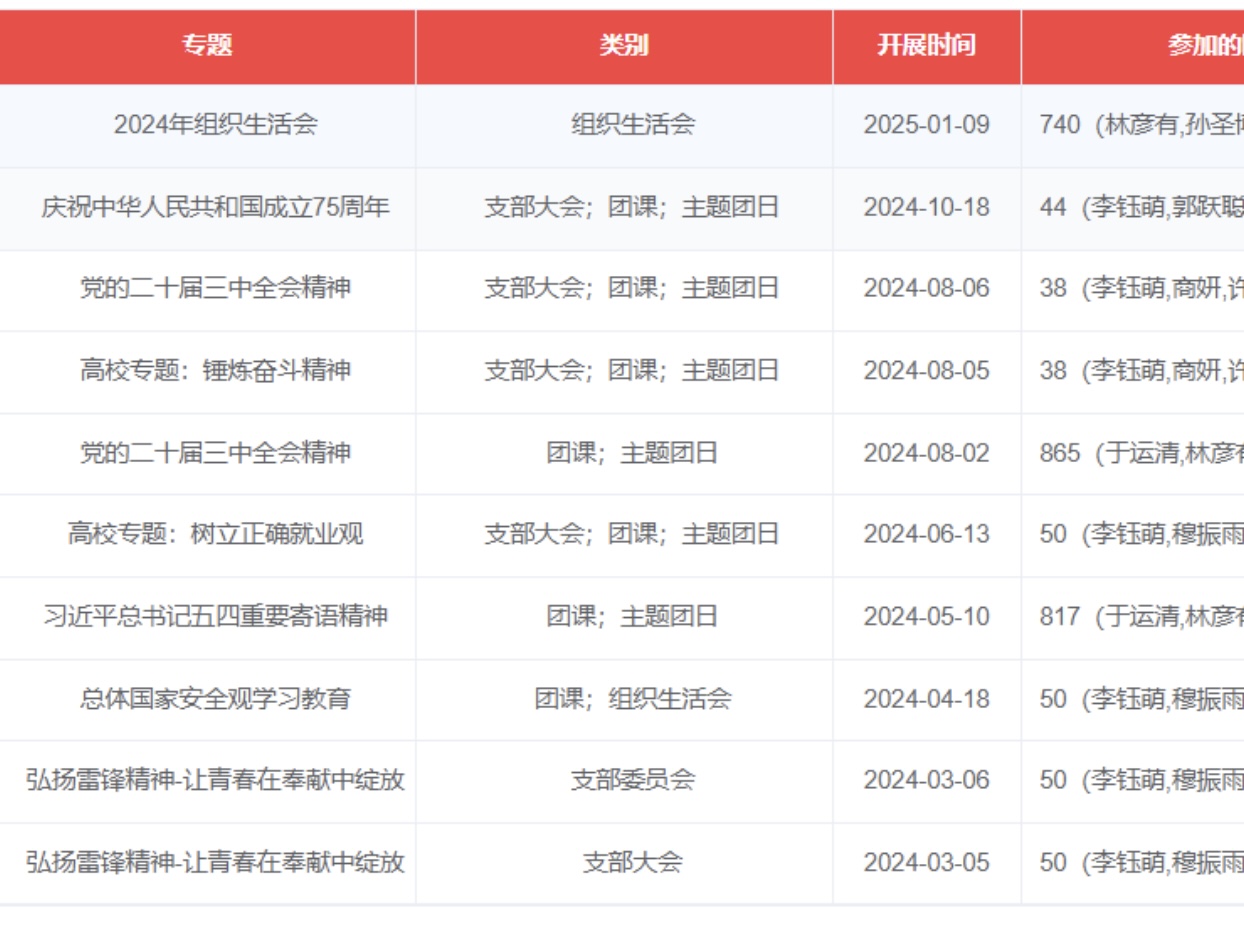Select 高校专题：树立正确就业观 topic
The image size is (1244, 933).
[x=215, y=534]
